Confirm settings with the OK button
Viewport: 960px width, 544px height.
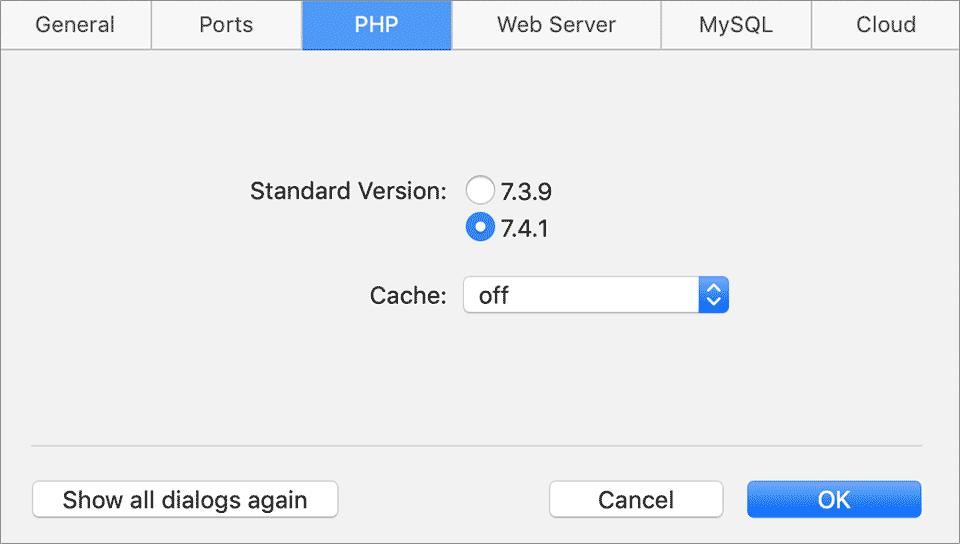click(834, 499)
